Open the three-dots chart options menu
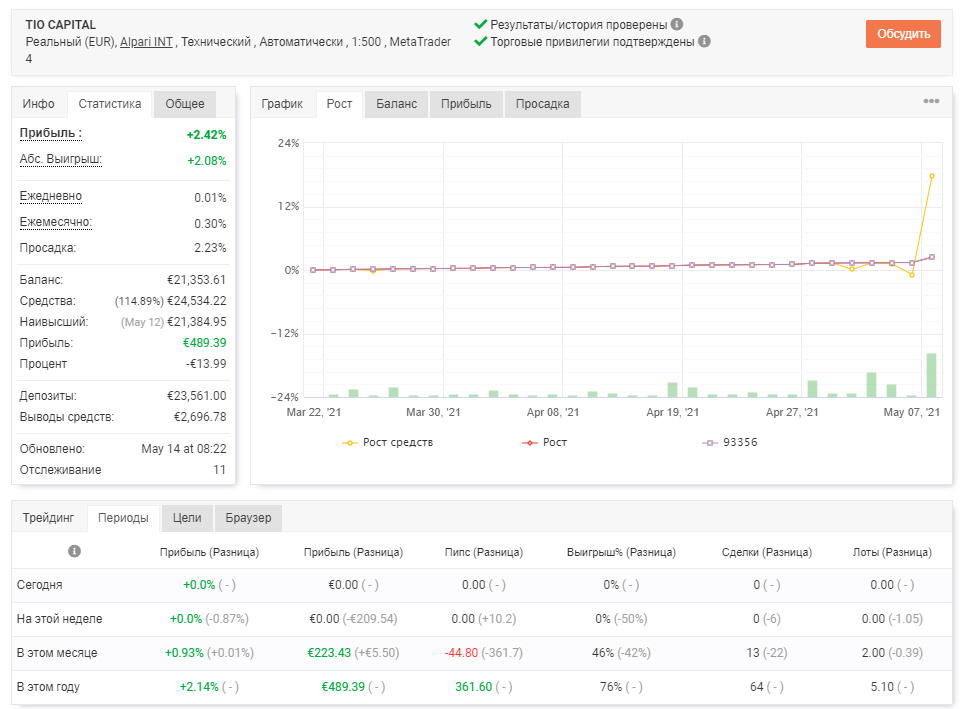 pos(931,101)
